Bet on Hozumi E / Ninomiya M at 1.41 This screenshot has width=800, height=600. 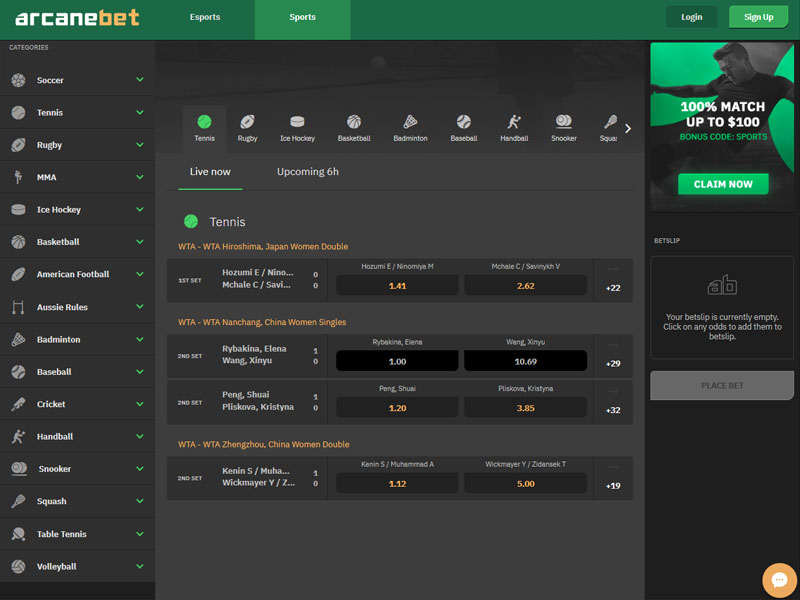point(397,285)
